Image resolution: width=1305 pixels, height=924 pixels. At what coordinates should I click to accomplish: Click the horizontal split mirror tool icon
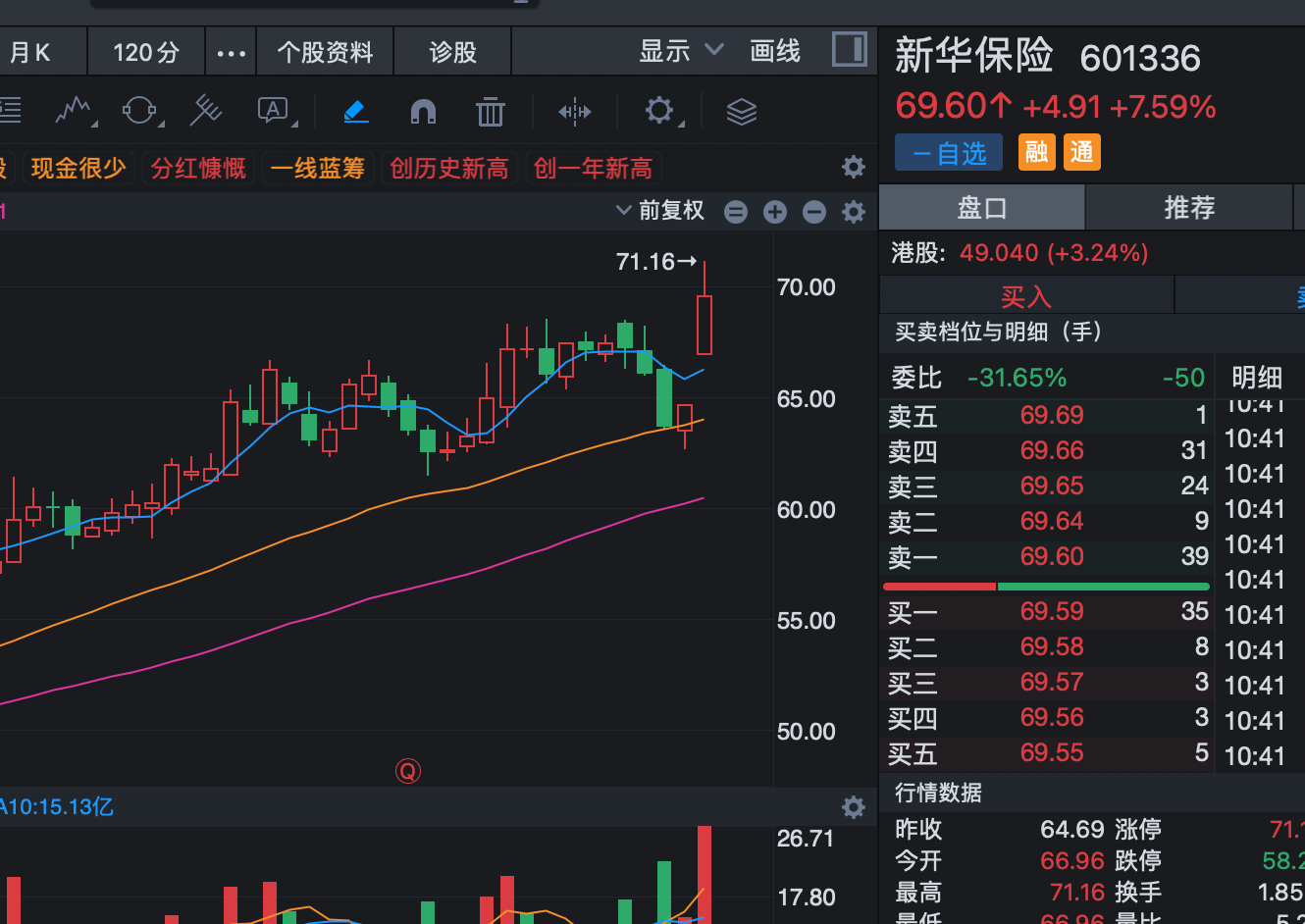click(x=575, y=112)
